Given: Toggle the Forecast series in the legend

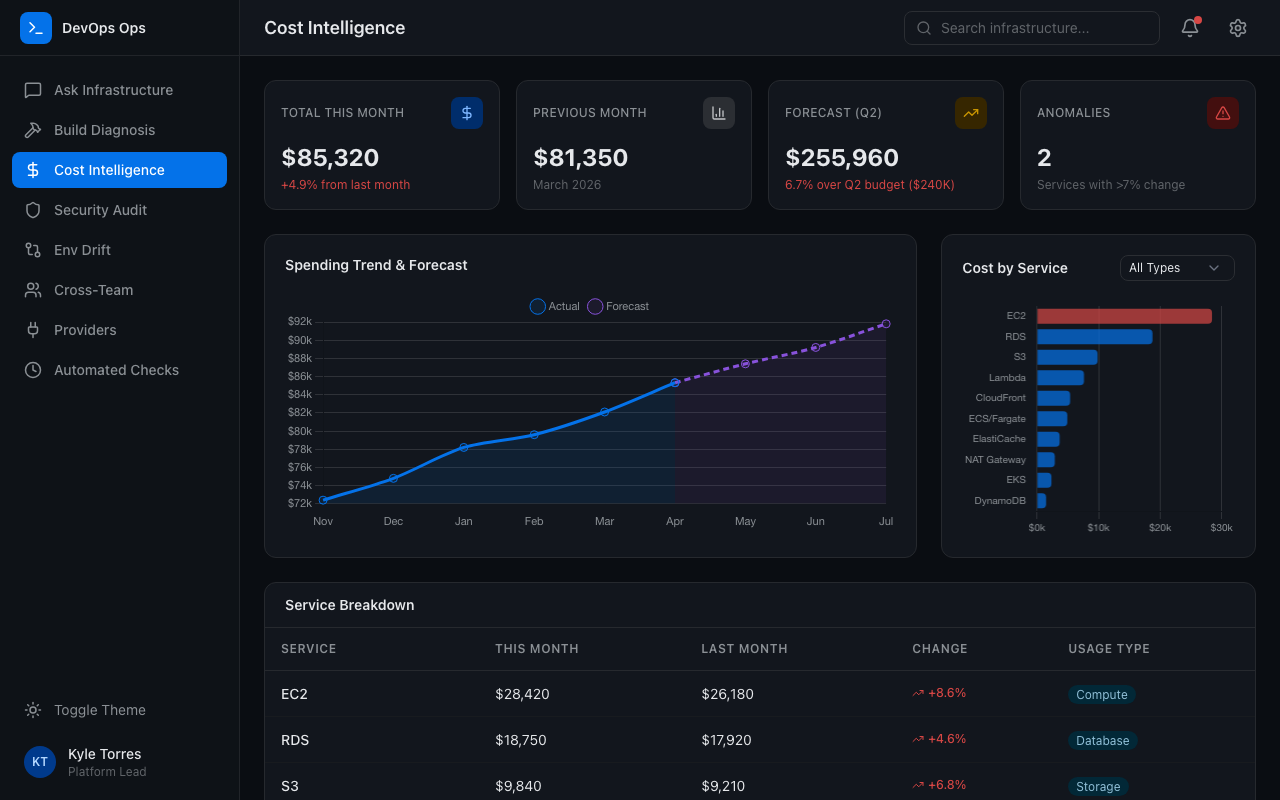Looking at the screenshot, I should click(618, 306).
